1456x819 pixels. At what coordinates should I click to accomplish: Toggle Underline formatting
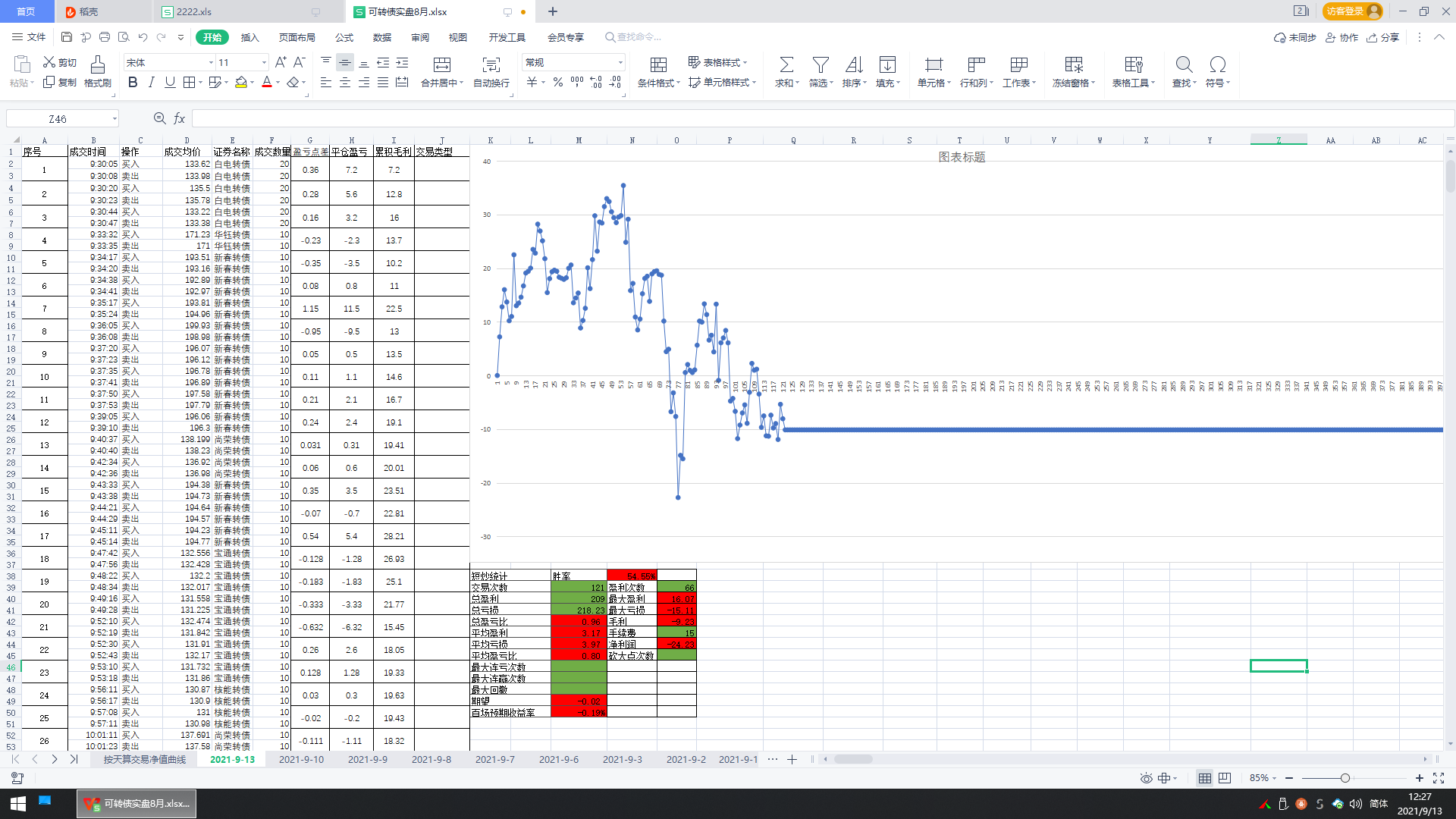tap(170, 82)
